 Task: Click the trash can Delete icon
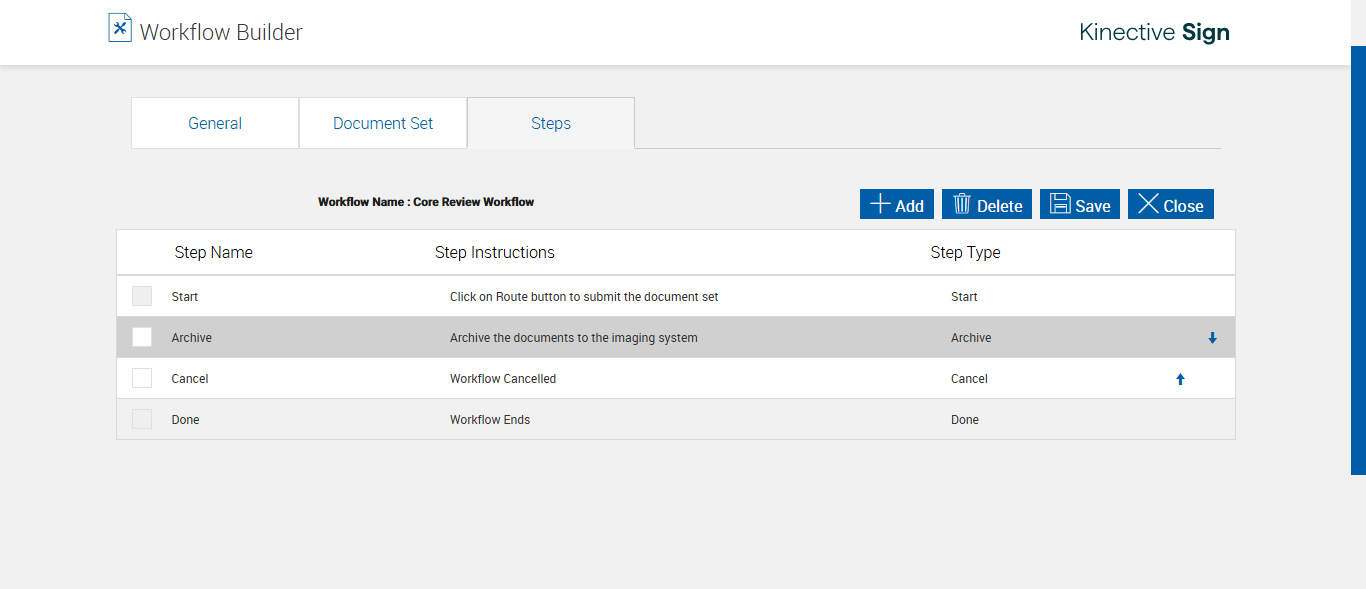click(x=962, y=204)
